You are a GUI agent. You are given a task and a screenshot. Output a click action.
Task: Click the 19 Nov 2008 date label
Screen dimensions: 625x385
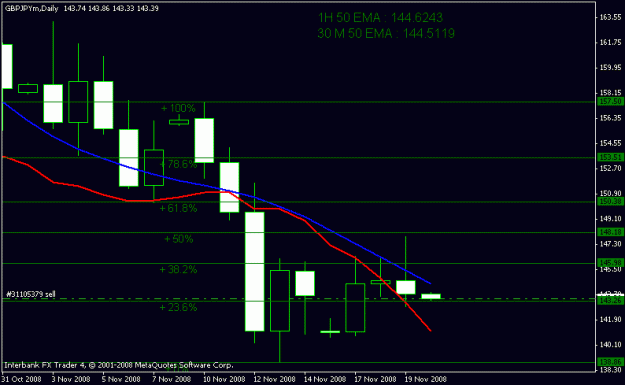tap(425, 379)
